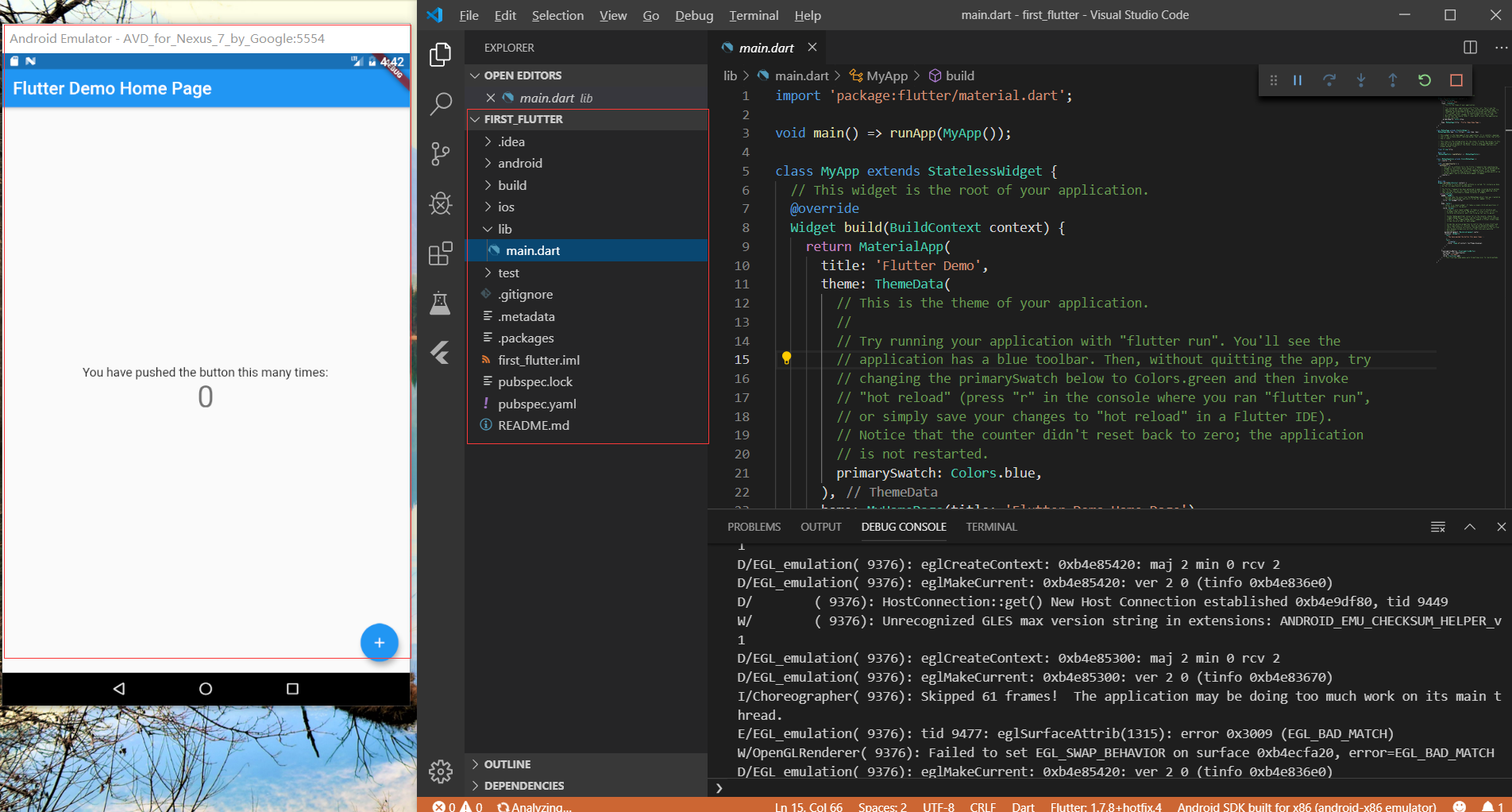Expand the build folder
This screenshot has height=812, width=1512.
[x=588, y=185]
